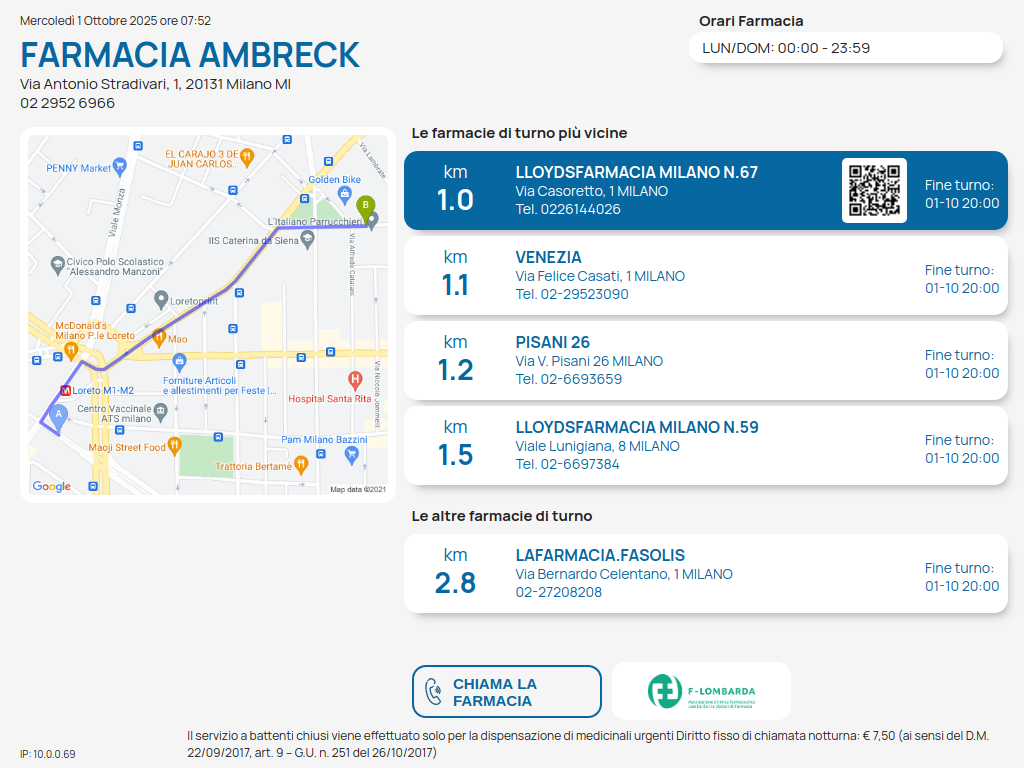Click the phone icon in Chiama la Farmacia

pos(434,692)
